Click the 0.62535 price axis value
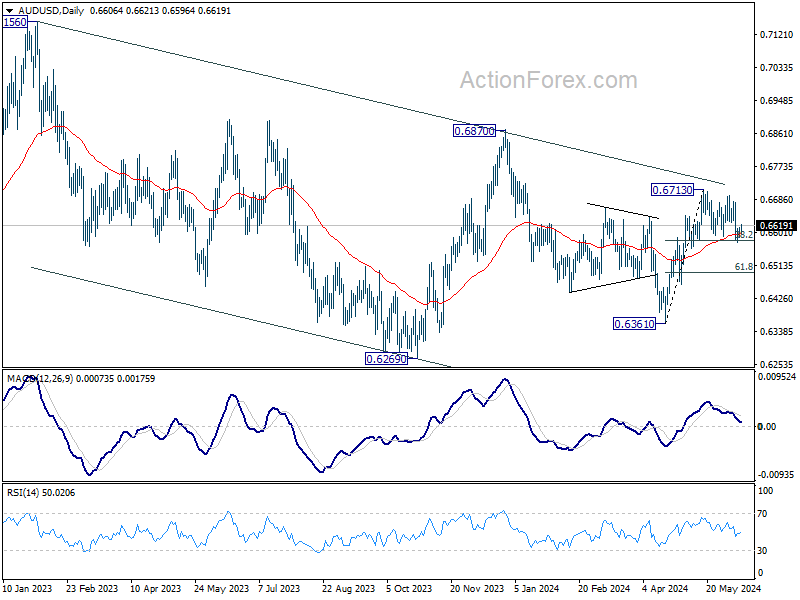Image resolution: width=800 pixels, height=600 pixels. [x=777, y=364]
